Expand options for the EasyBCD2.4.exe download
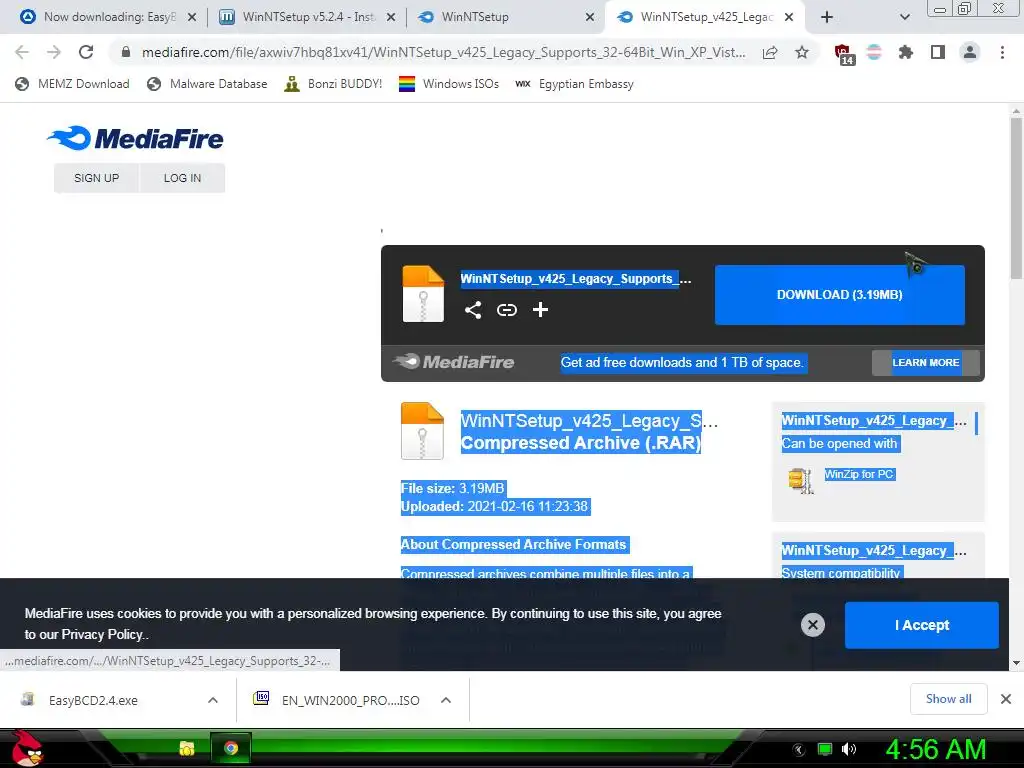 pyautogui.click(x=213, y=700)
